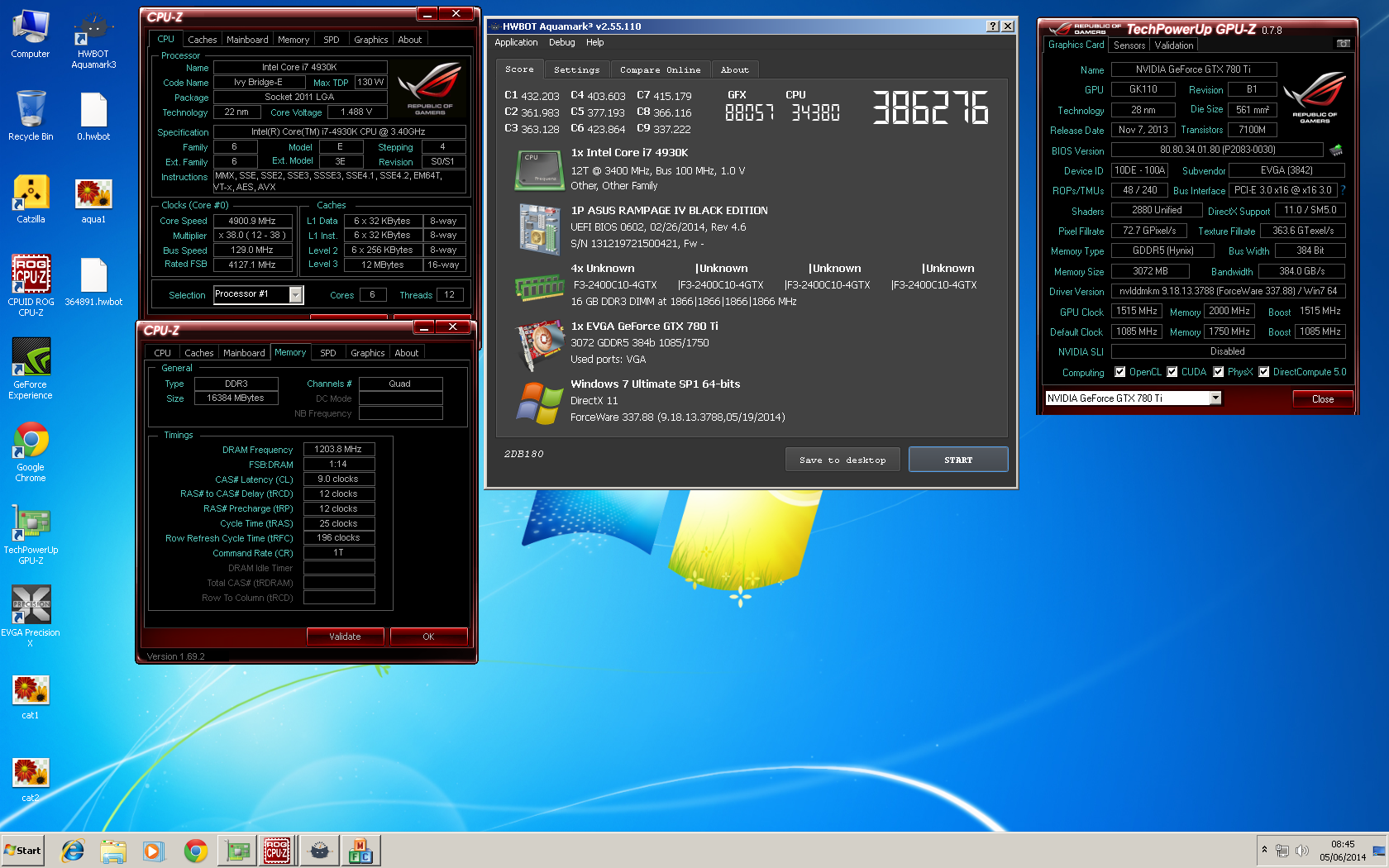
Task: Open the Validation tab in GPU-Z
Action: pyautogui.click(x=1174, y=45)
